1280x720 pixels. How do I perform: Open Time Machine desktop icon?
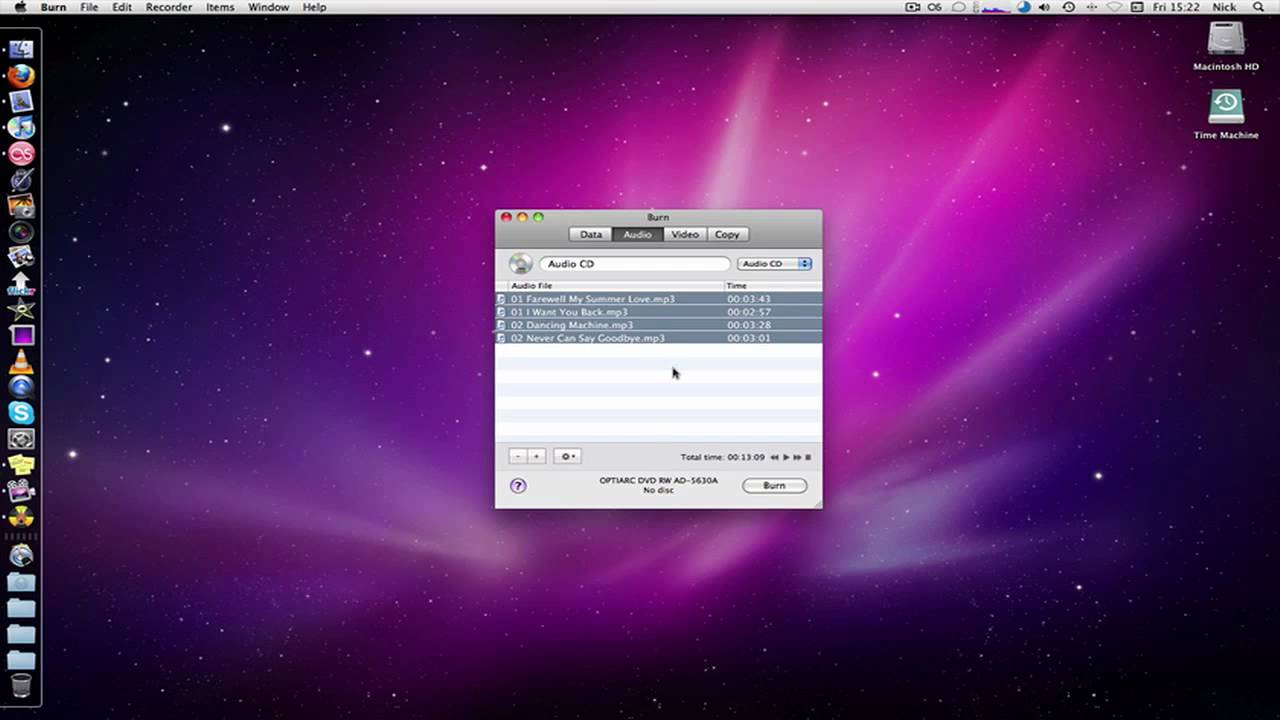pyautogui.click(x=1226, y=114)
